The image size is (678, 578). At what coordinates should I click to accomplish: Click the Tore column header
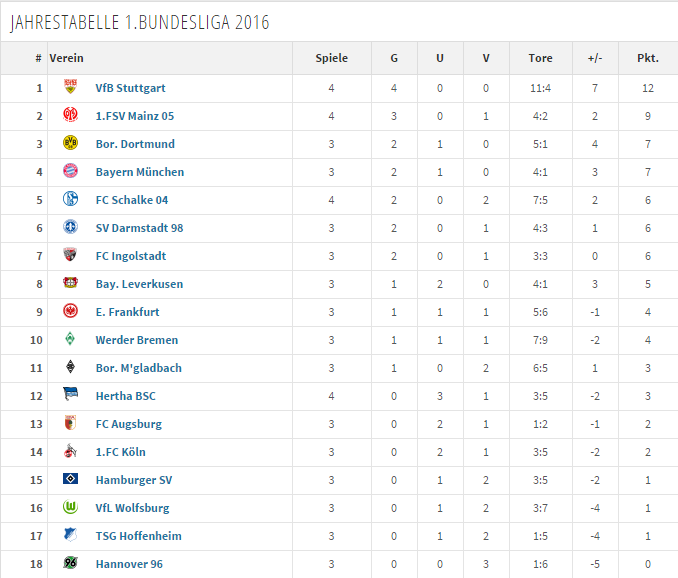(540, 58)
